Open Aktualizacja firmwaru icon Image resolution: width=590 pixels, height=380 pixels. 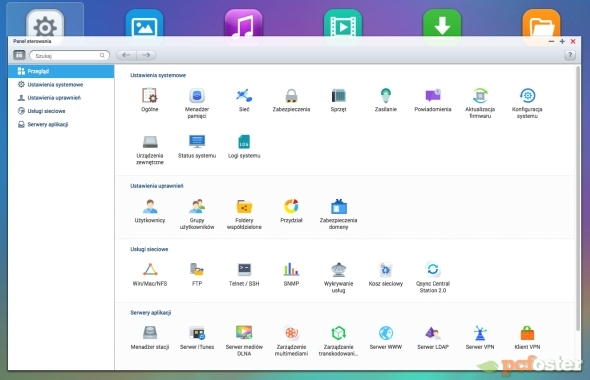(x=480, y=96)
